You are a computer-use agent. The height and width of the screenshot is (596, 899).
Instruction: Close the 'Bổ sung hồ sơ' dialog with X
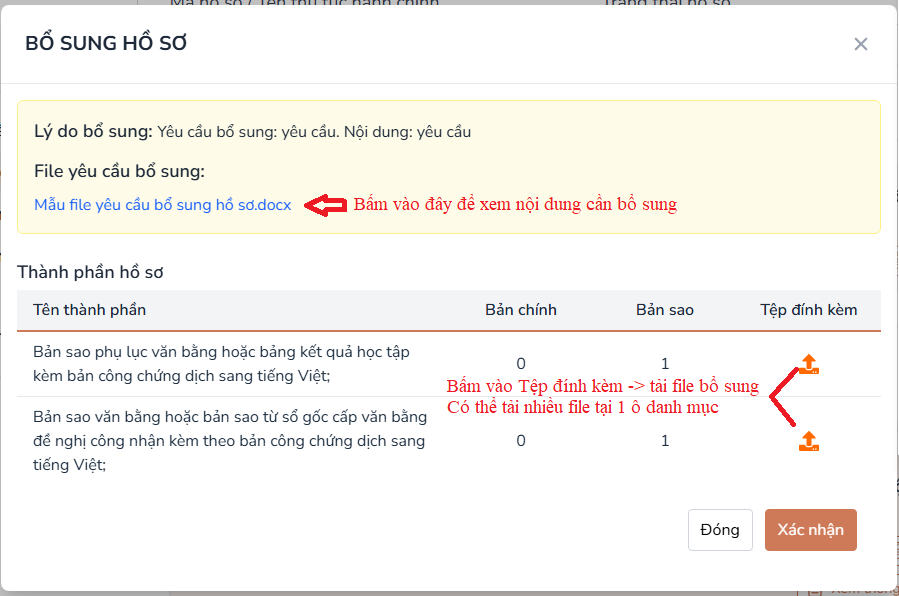[x=861, y=44]
